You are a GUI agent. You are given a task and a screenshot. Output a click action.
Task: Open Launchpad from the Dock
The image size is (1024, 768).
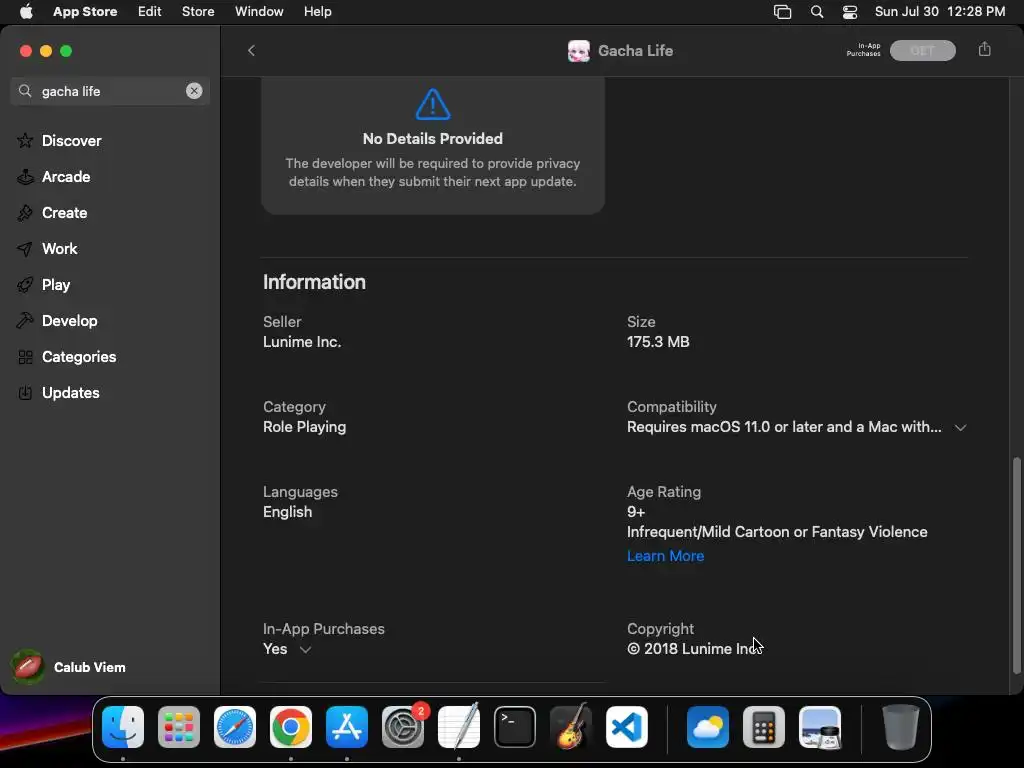[x=179, y=727]
